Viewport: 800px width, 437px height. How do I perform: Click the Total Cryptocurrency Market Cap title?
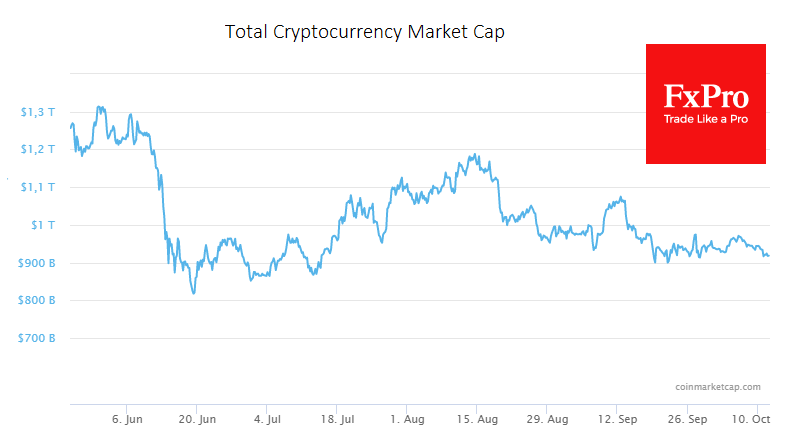click(x=366, y=32)
